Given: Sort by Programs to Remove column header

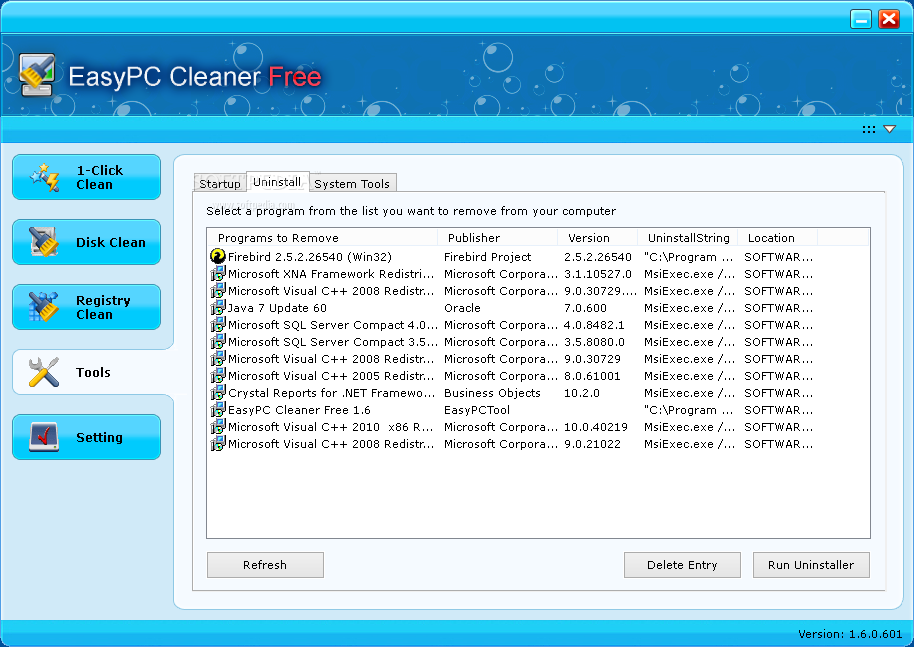Looking at the screenshot, I should [x=322, y=238].
